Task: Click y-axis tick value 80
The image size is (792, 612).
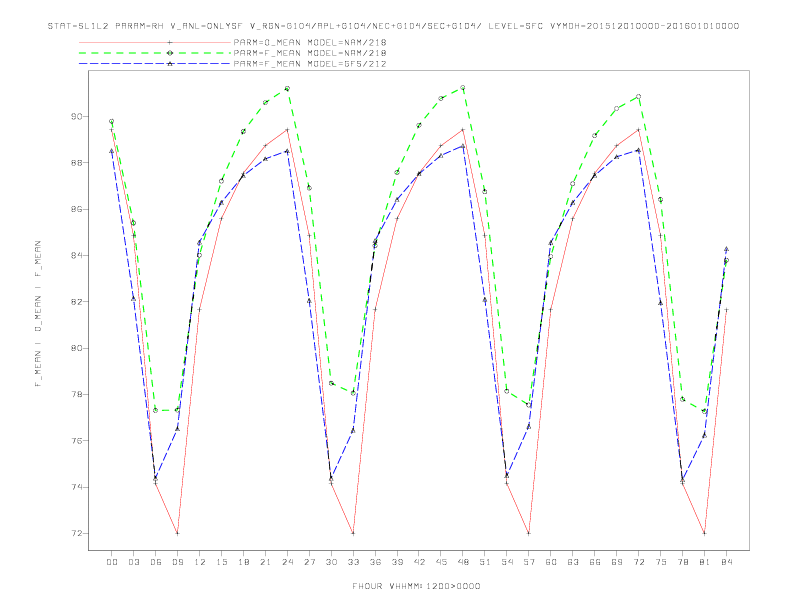Action: (76, 348)
